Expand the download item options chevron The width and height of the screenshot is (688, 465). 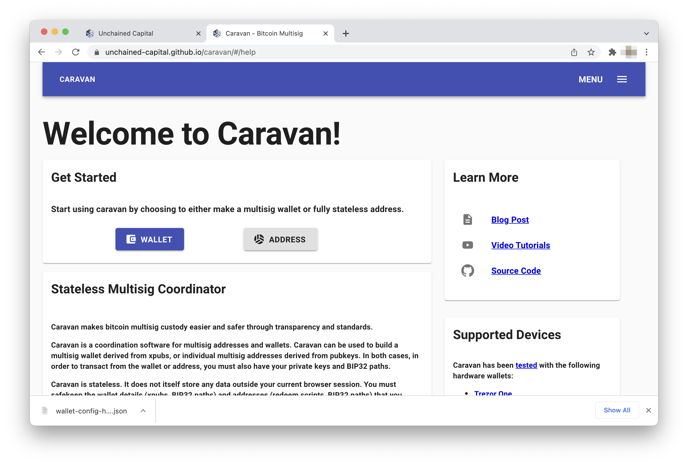(x=143, y=411)
